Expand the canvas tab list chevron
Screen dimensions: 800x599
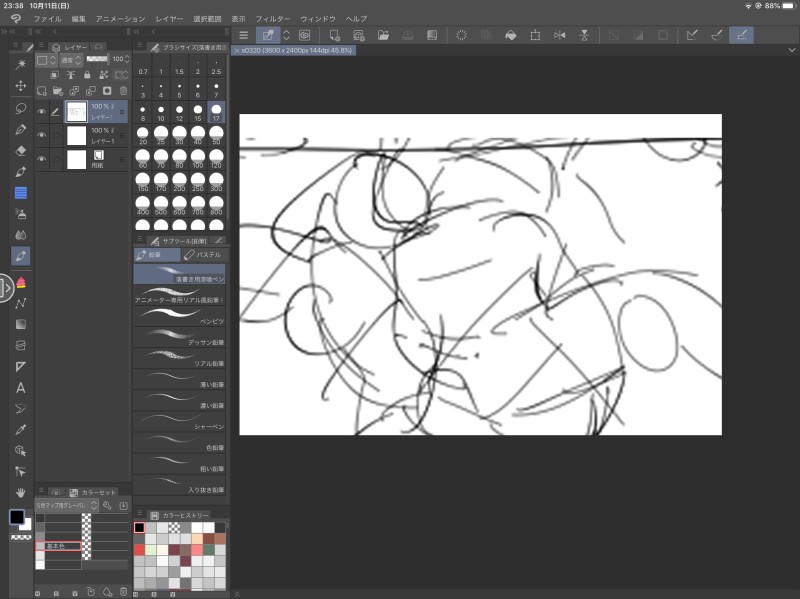click(792, 50)
